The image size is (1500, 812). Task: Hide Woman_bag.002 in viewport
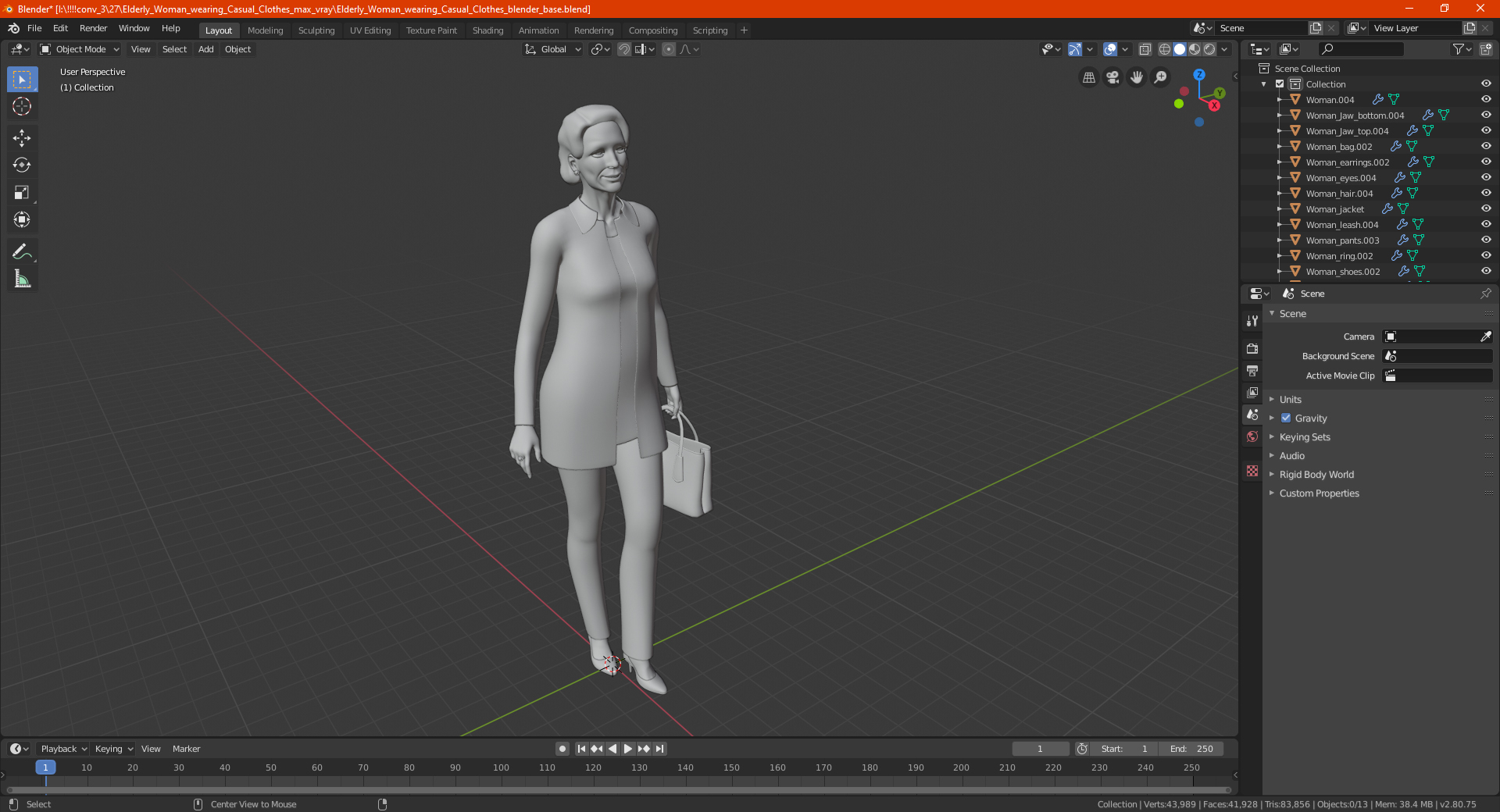(x=1486, y=146)
